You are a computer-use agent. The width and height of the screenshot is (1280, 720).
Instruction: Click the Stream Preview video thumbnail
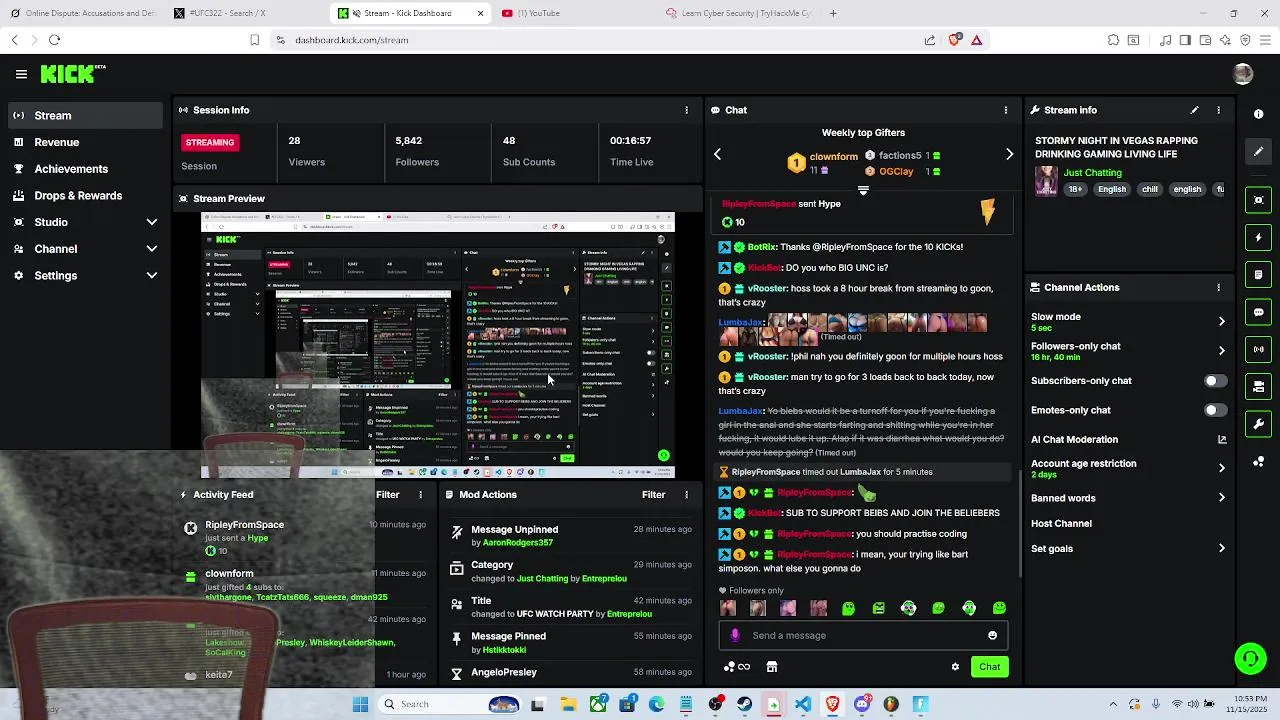[x=438, y=345]
